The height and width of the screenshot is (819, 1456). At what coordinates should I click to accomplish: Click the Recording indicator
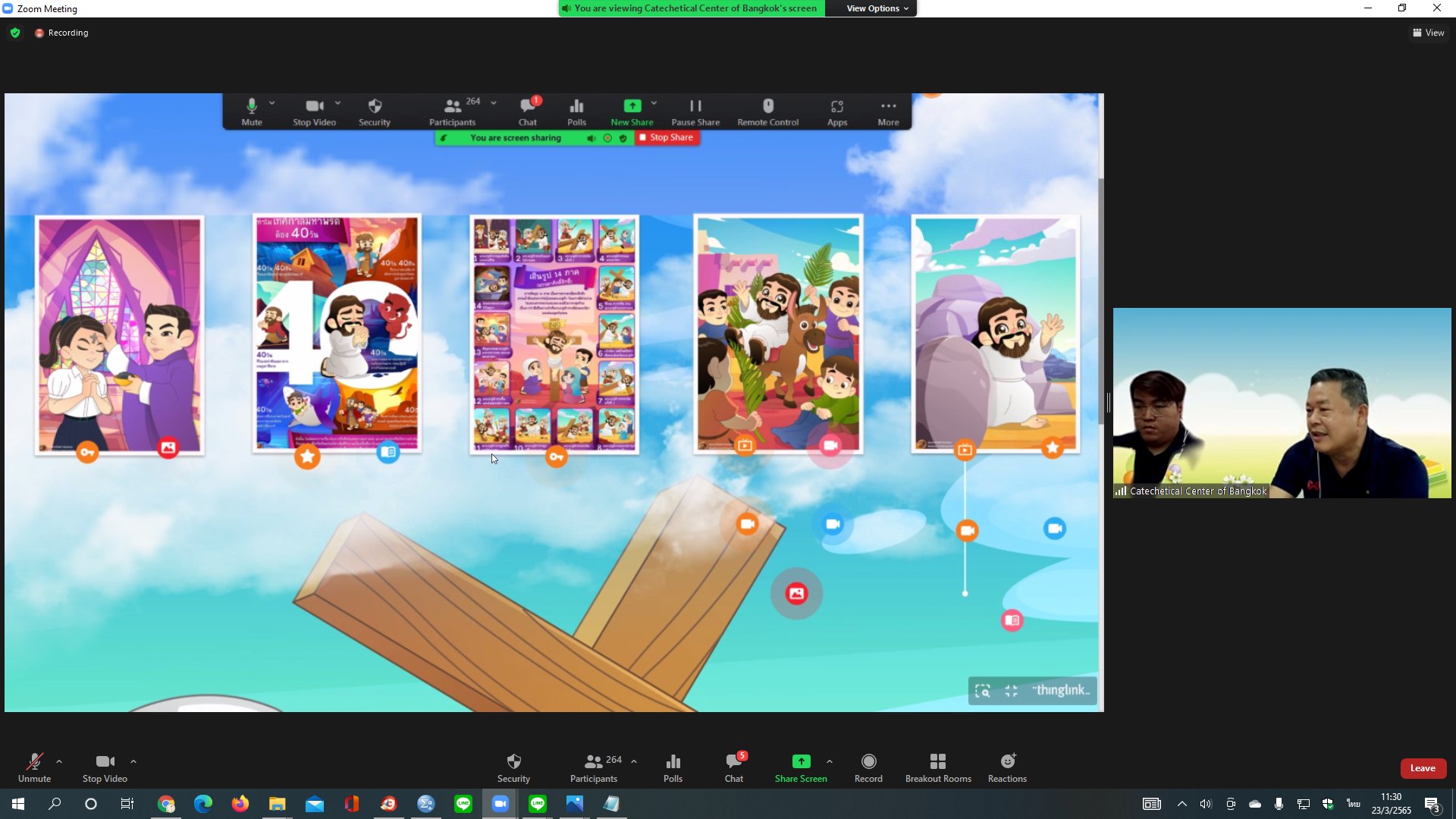point(61,33)
